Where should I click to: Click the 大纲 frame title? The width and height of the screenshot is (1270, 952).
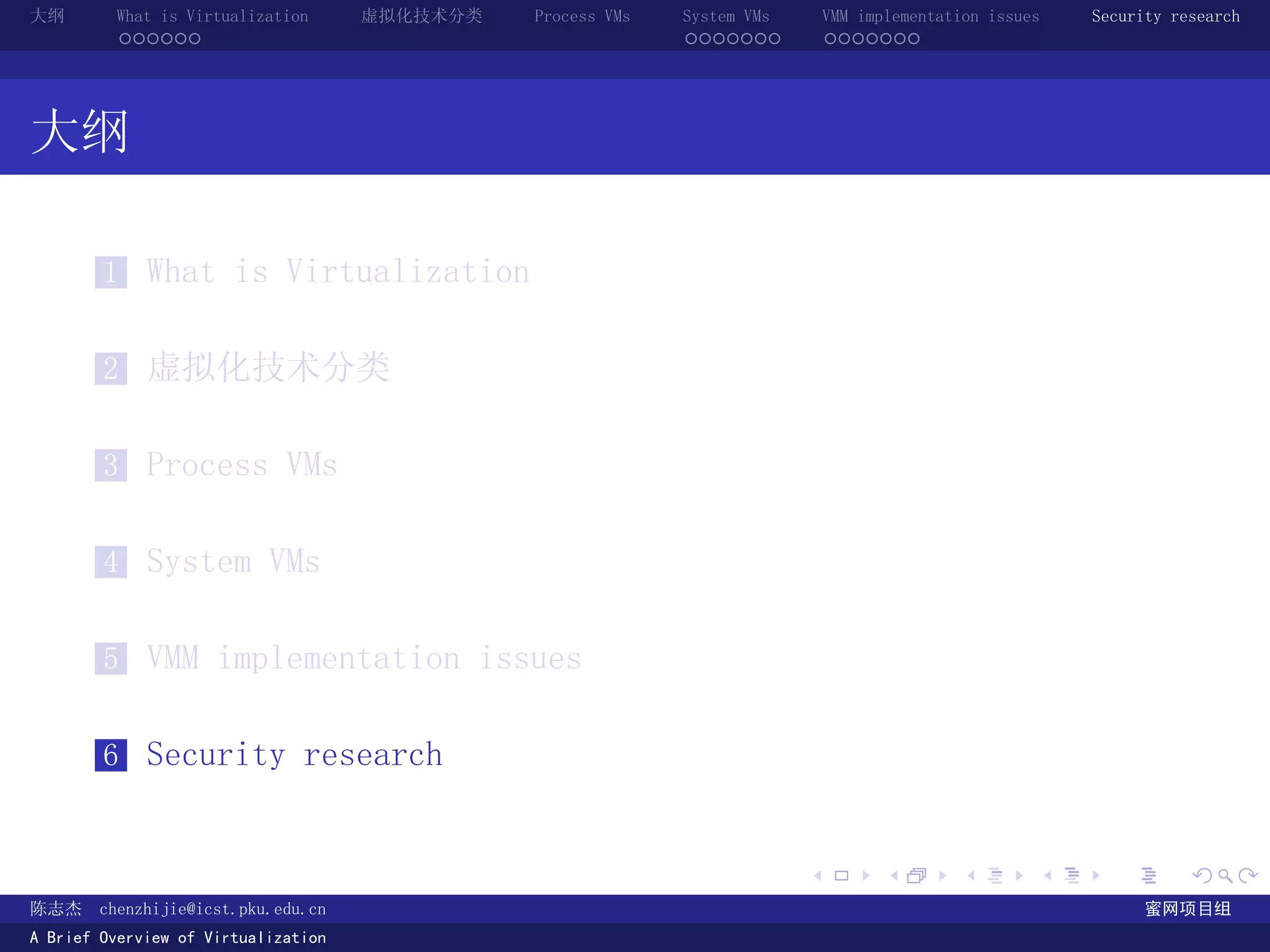(x=80, y=131)
